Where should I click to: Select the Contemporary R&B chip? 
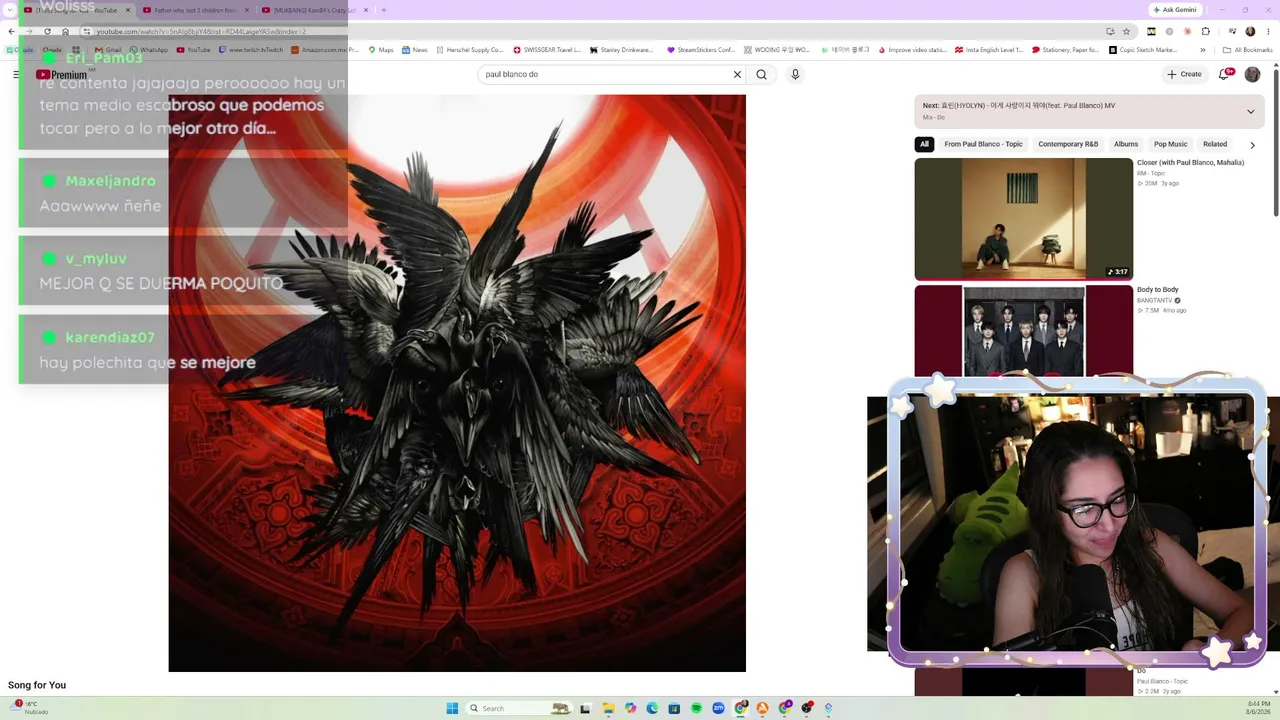[1068, 144]
